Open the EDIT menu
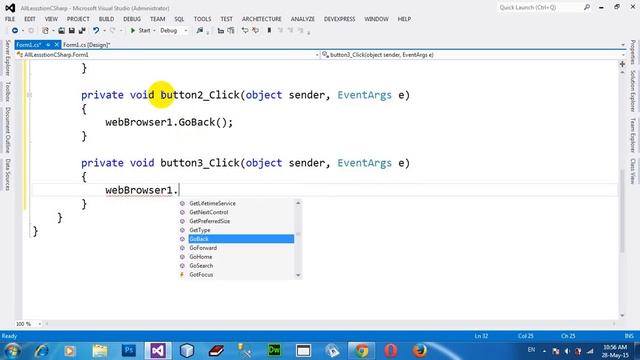640x360 pixels. tap(30, 19)
